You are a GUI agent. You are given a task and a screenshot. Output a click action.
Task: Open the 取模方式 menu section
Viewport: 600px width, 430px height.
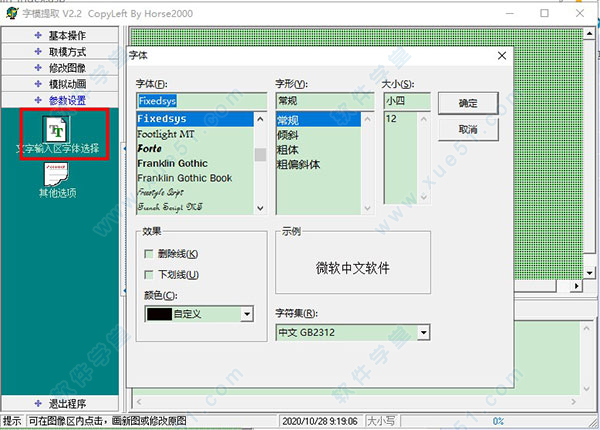[60, 52]
